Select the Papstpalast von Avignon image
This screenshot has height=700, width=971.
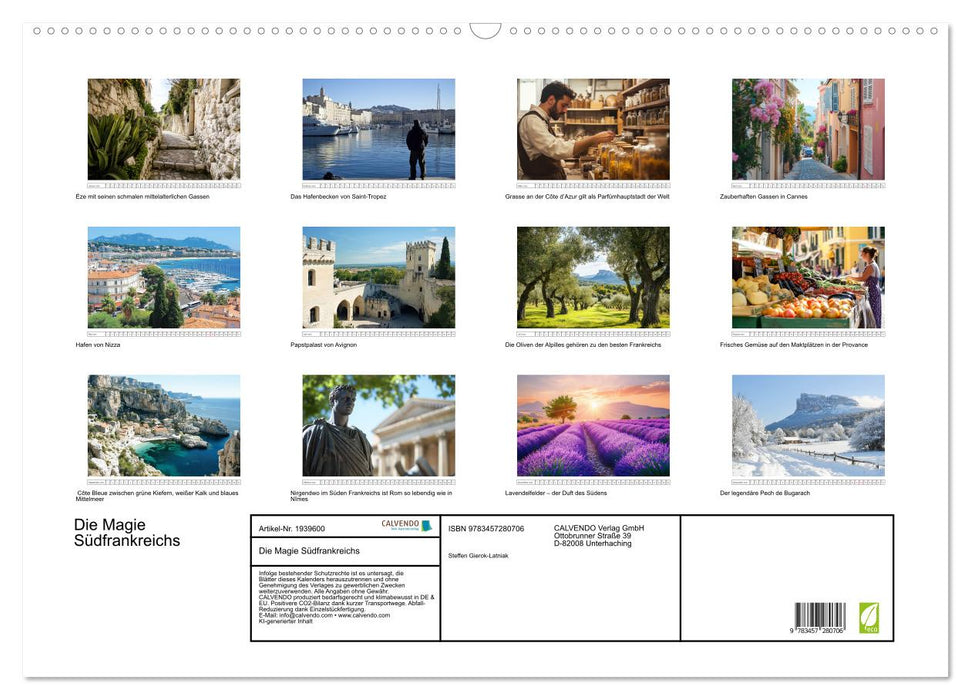click(379, 277)
